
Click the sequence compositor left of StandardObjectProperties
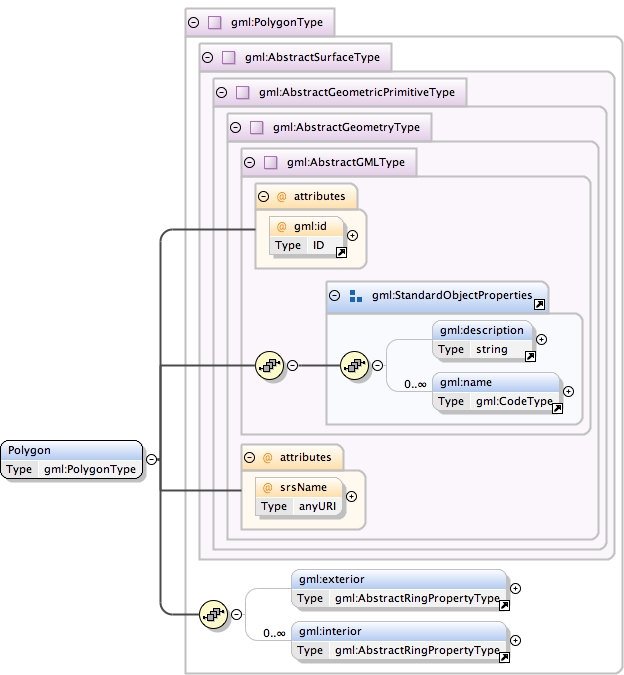270,365
